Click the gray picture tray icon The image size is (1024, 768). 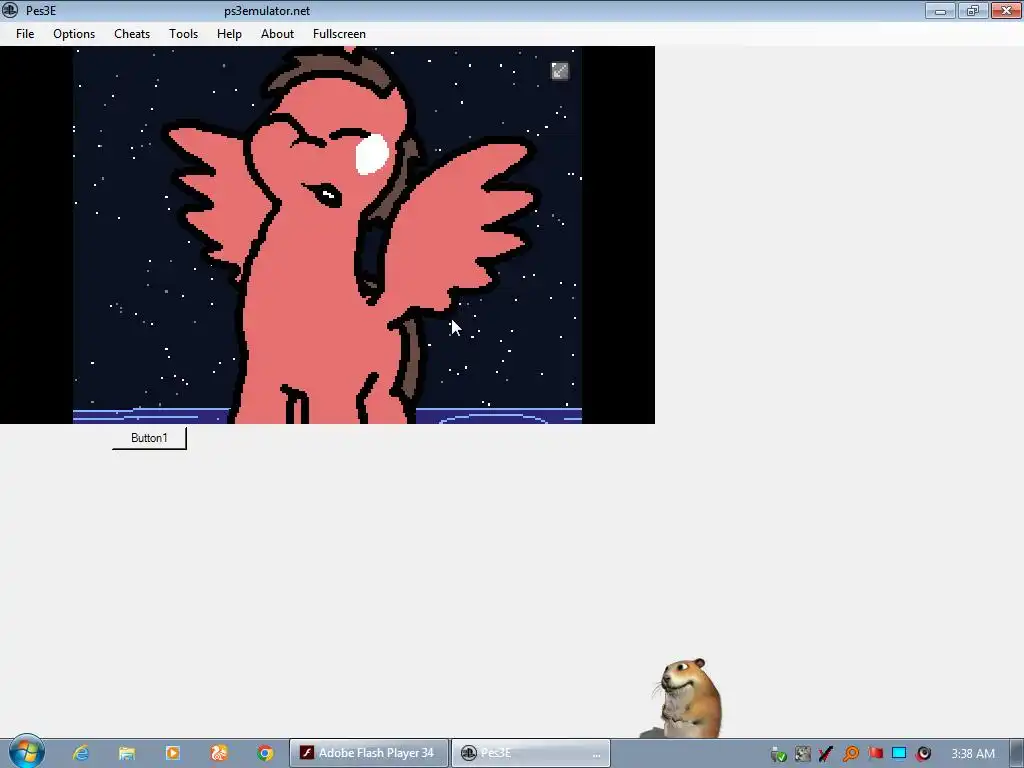[x=803, y=754]
